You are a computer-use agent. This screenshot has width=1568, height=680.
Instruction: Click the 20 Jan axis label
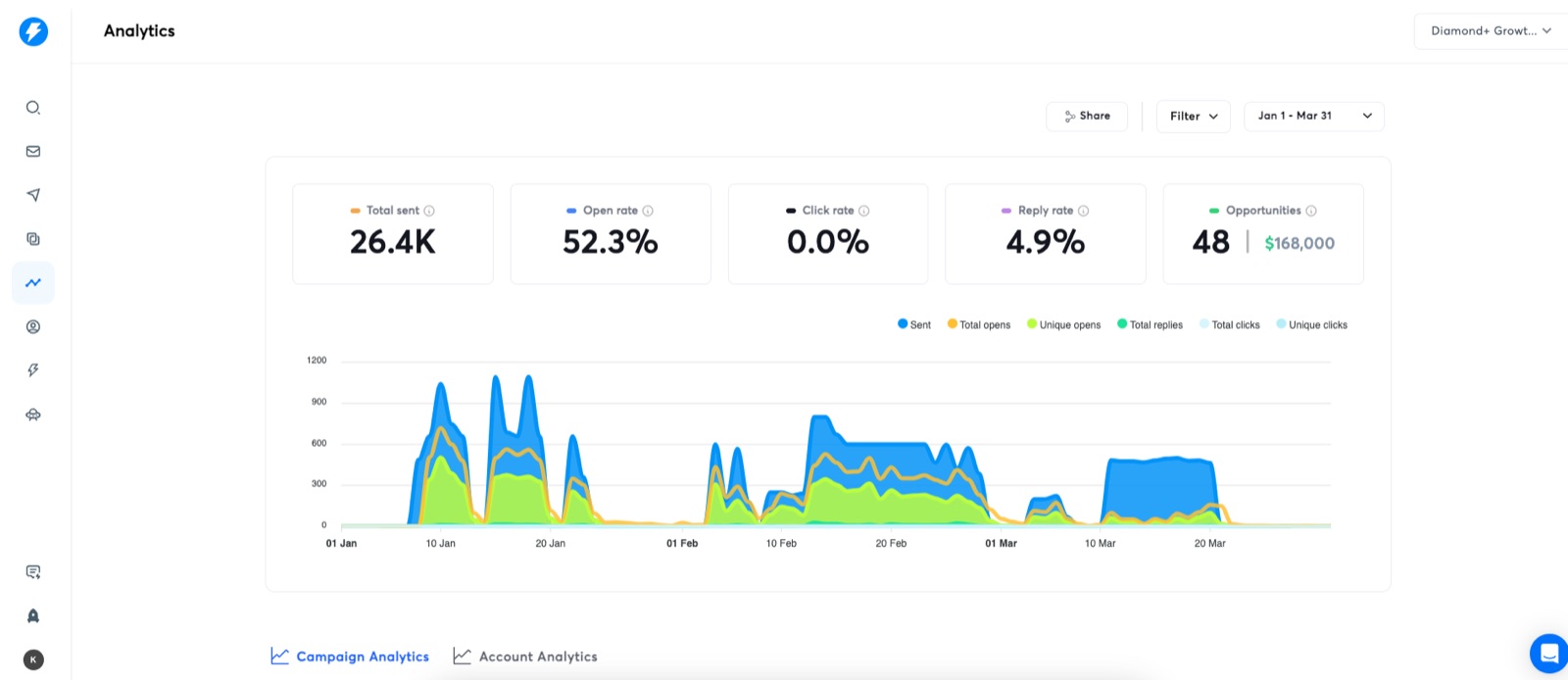(550, 543)
